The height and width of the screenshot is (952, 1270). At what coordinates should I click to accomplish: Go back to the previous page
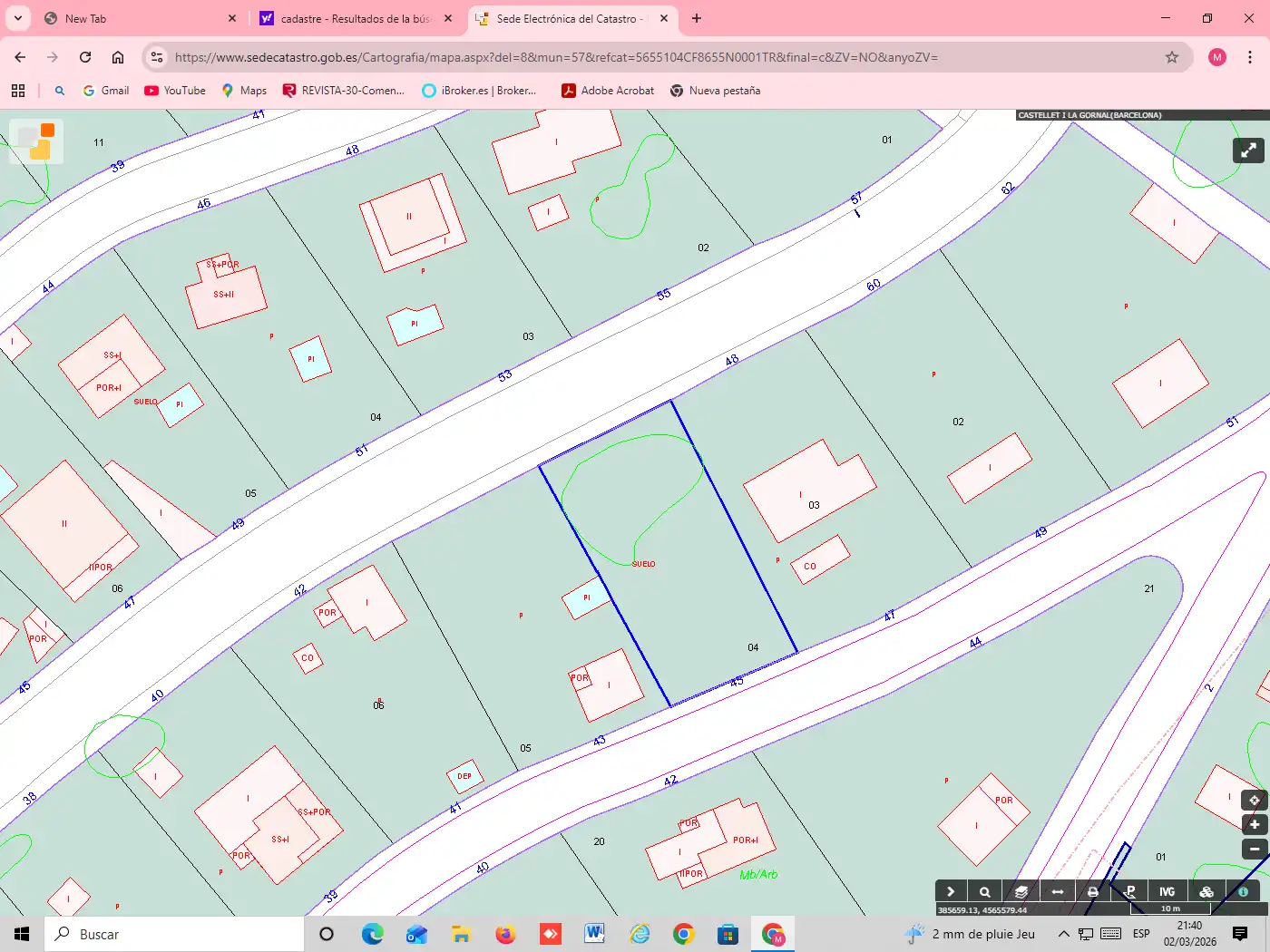20,57
